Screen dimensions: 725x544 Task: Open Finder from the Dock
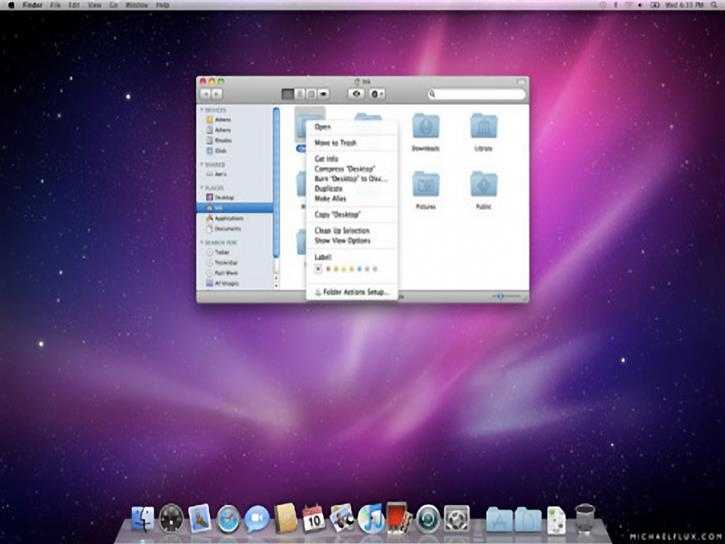pyautogui.click(x=143, y=519)
